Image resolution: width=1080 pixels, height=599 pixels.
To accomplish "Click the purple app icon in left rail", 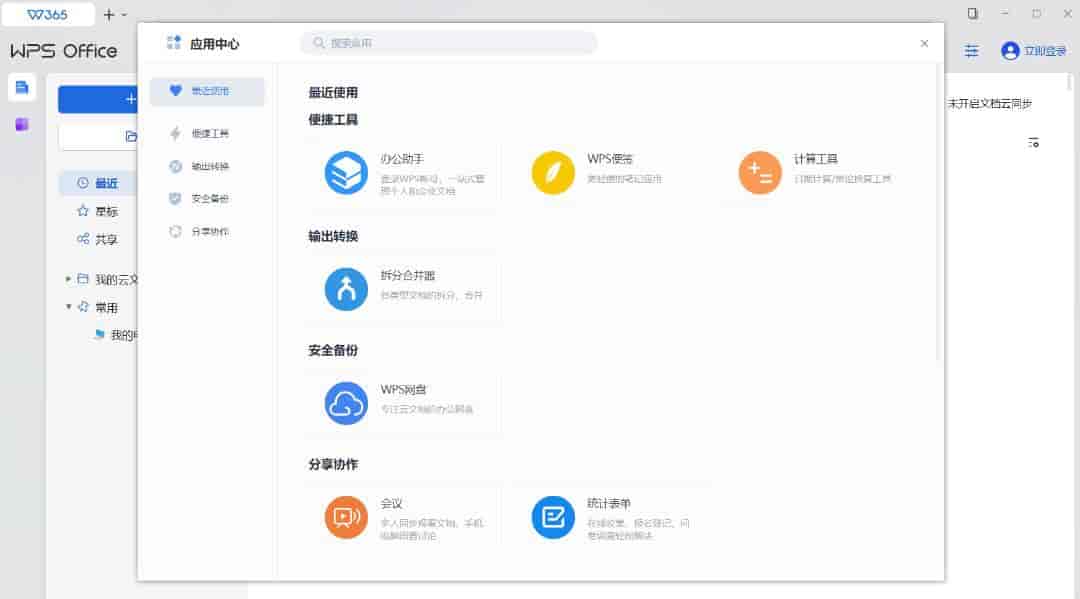I will click(x=22, y=124).
